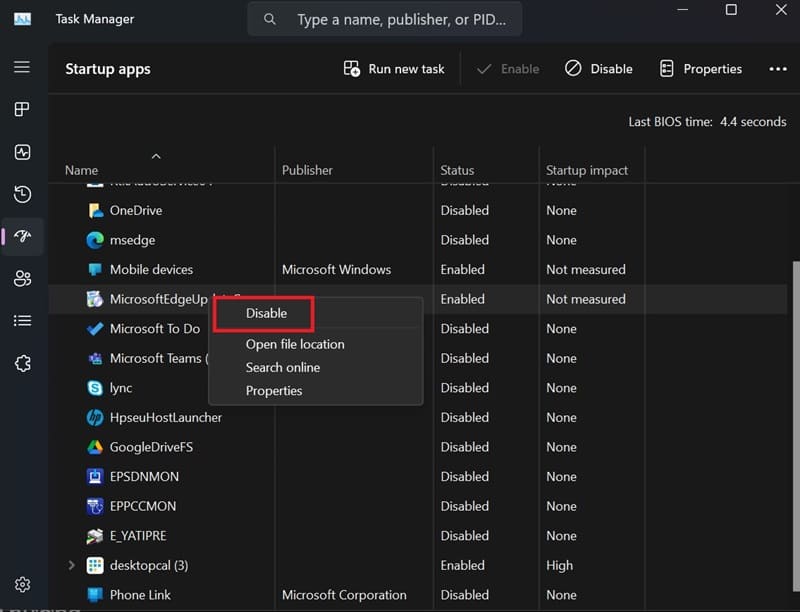Click Startup apps page heading
This screenshot has height=612, width=800.
coord(108,69)
